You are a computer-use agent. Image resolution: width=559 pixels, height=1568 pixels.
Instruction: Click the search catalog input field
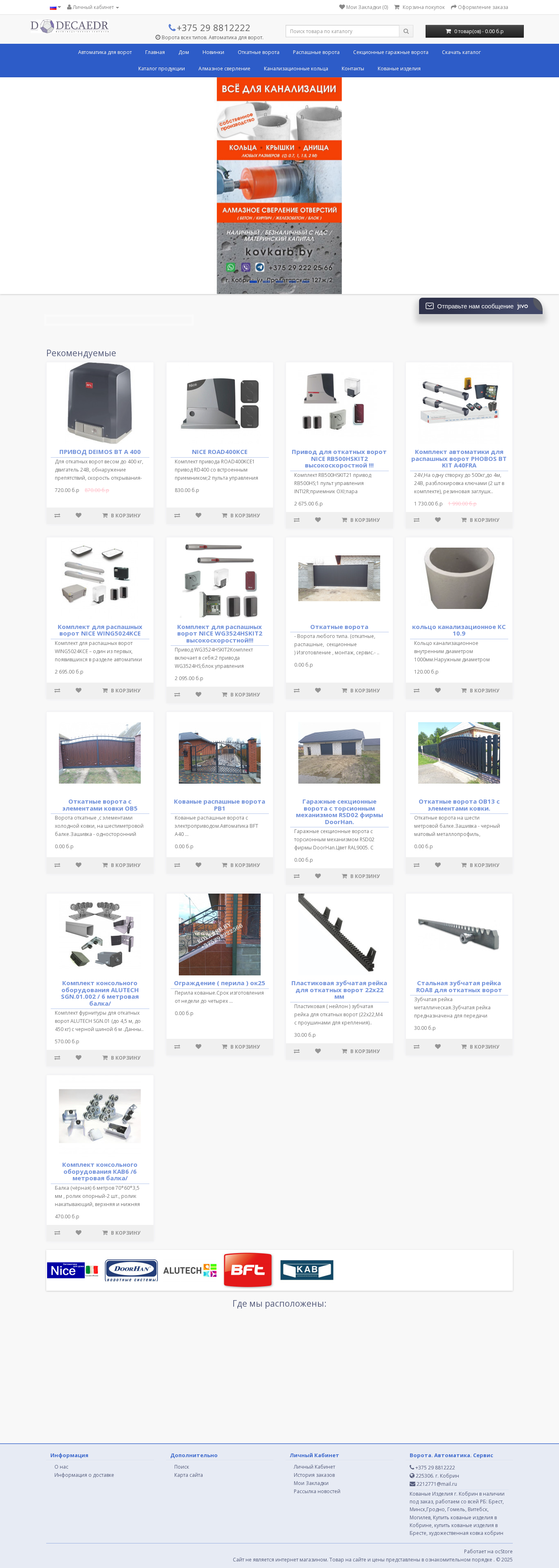pyautogui.click(x=342, y=31)
